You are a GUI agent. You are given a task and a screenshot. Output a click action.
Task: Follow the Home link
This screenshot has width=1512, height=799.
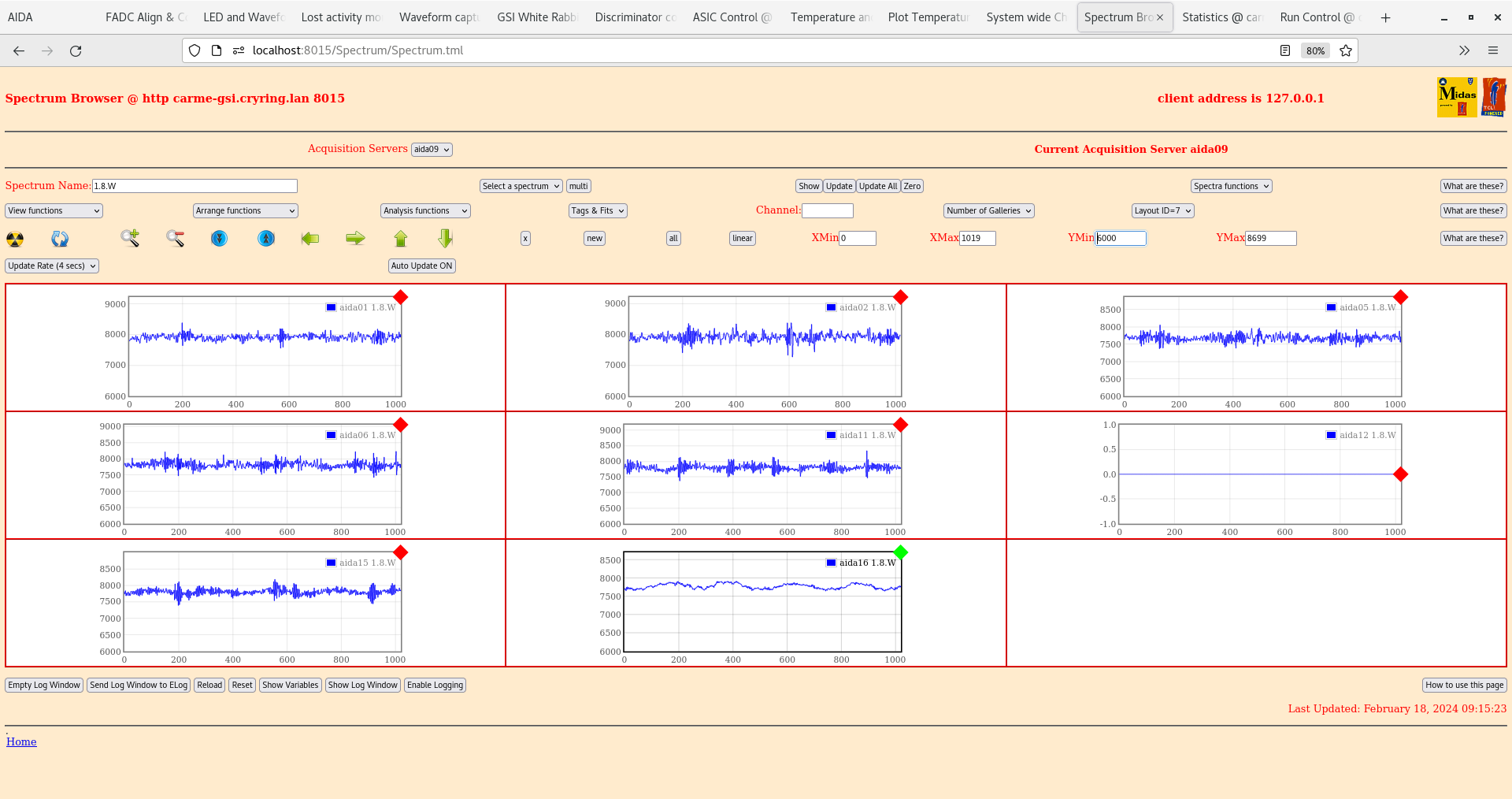click(21, 742)
